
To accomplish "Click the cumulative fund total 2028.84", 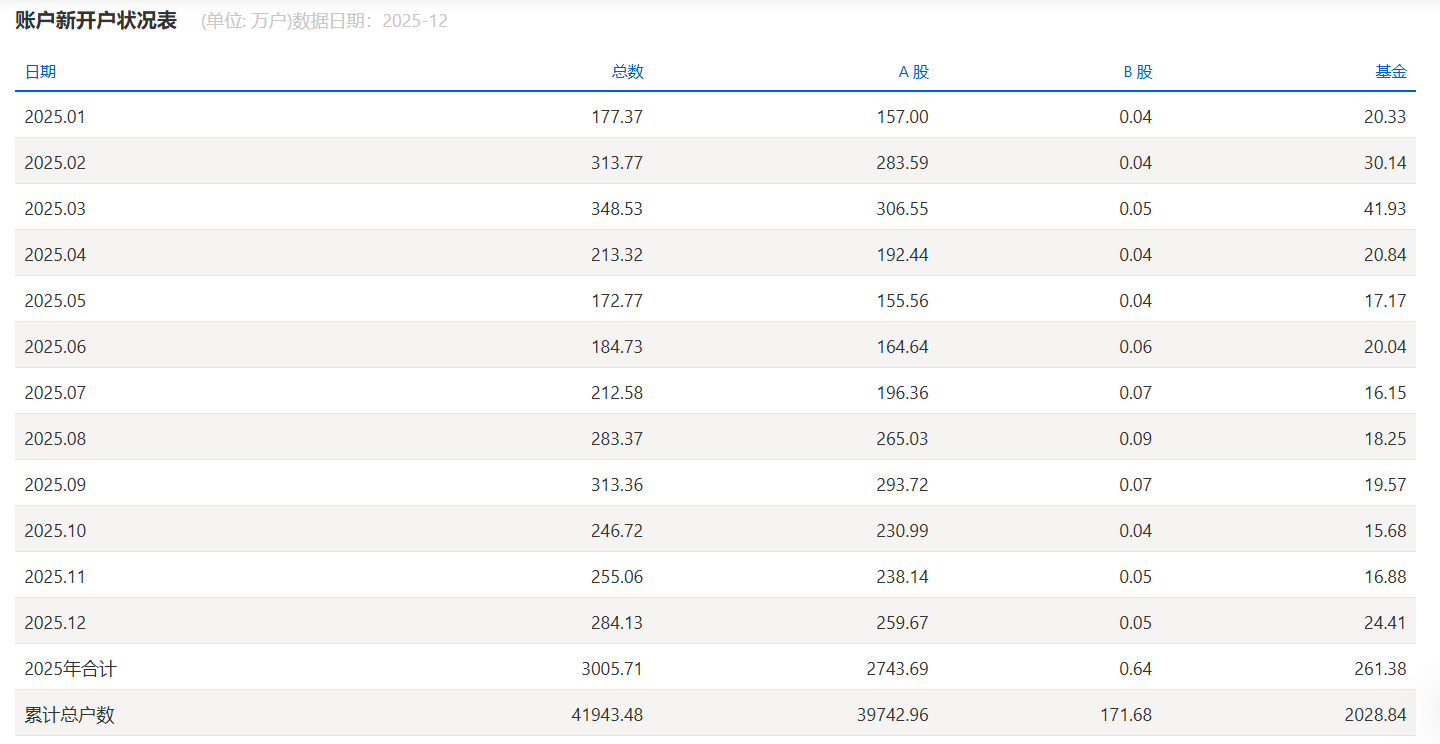I will (1383, 714).
